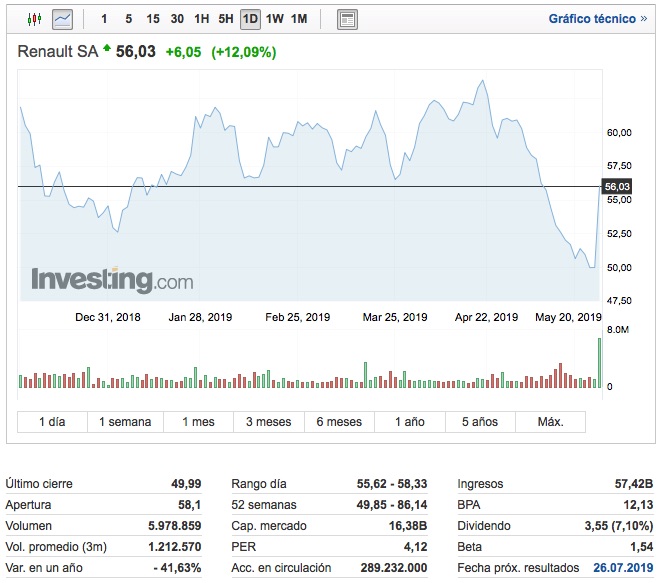The image size is (662, 583).
Task: Click the tallest volume bar
Action: 599,363
